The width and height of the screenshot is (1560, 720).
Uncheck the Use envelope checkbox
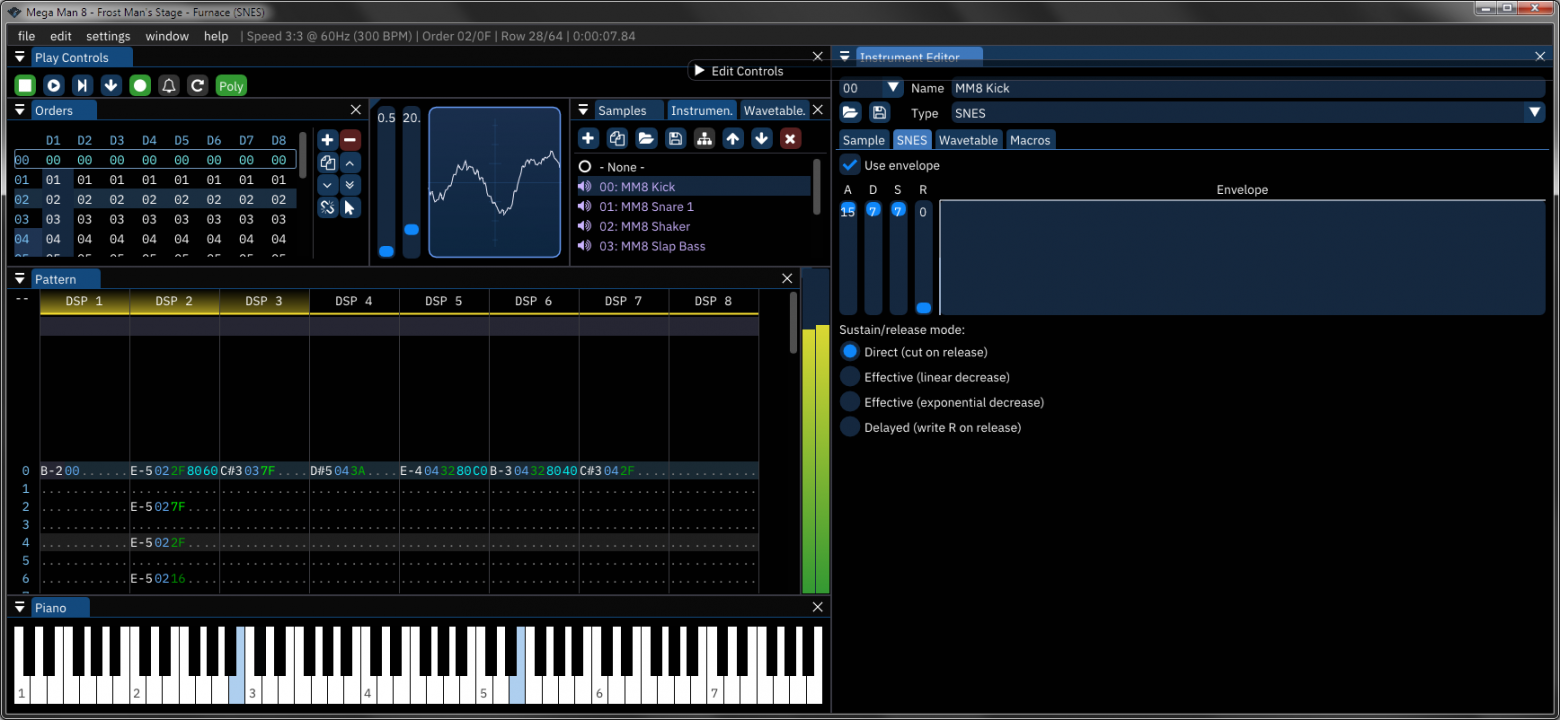pos(850,165)
